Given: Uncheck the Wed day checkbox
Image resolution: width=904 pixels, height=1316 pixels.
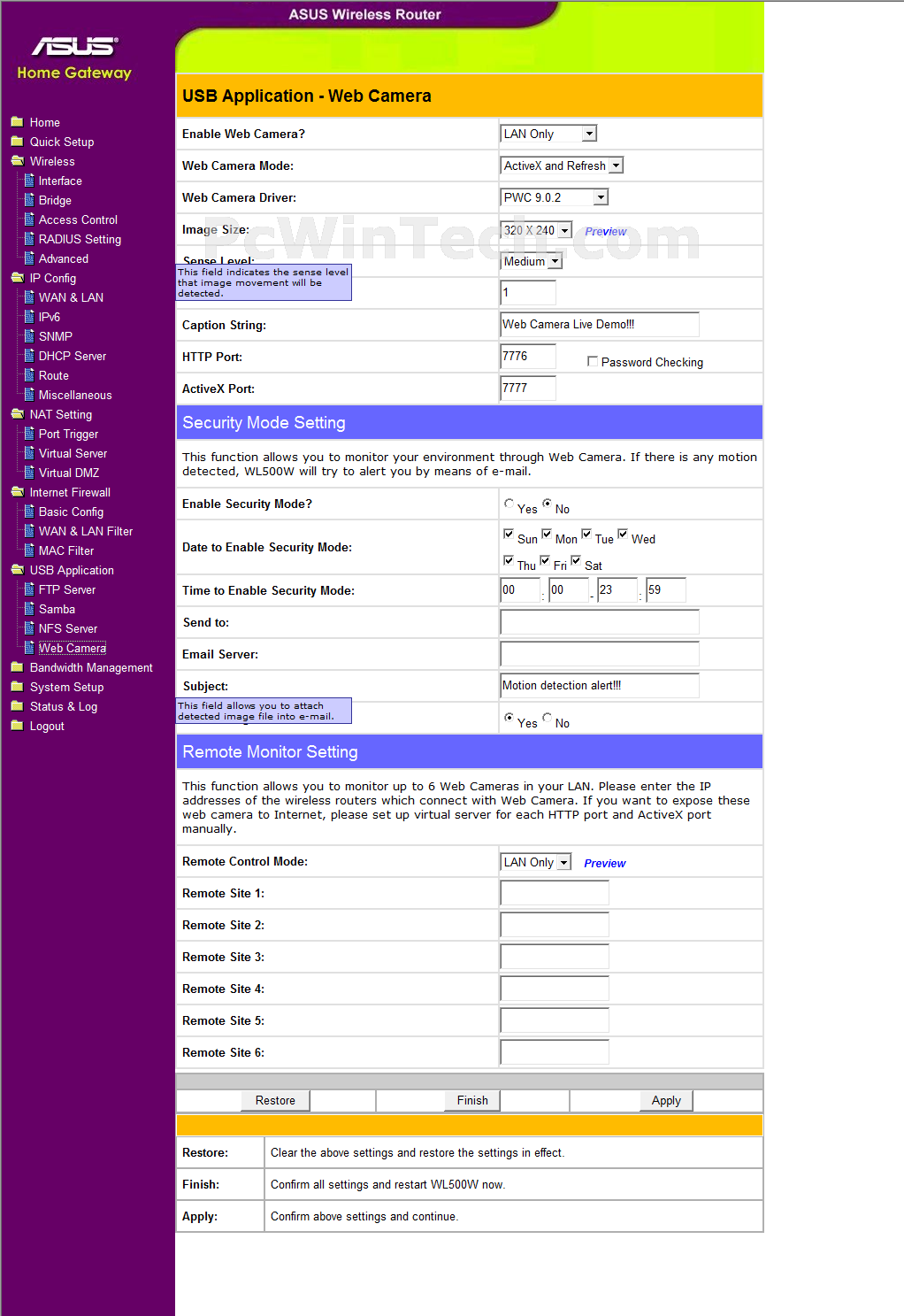Looking at the screenshot, I should [623, 534].
